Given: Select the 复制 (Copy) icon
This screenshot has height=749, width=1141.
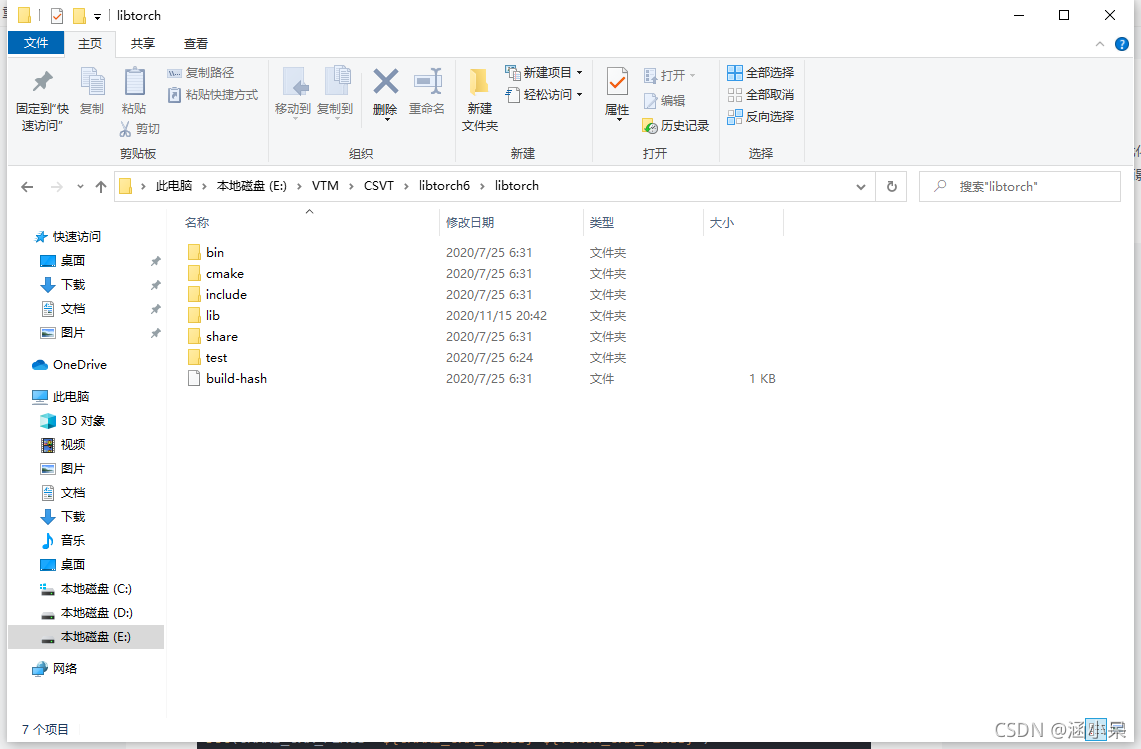Looking at the screenshot, I should (92, 88).
